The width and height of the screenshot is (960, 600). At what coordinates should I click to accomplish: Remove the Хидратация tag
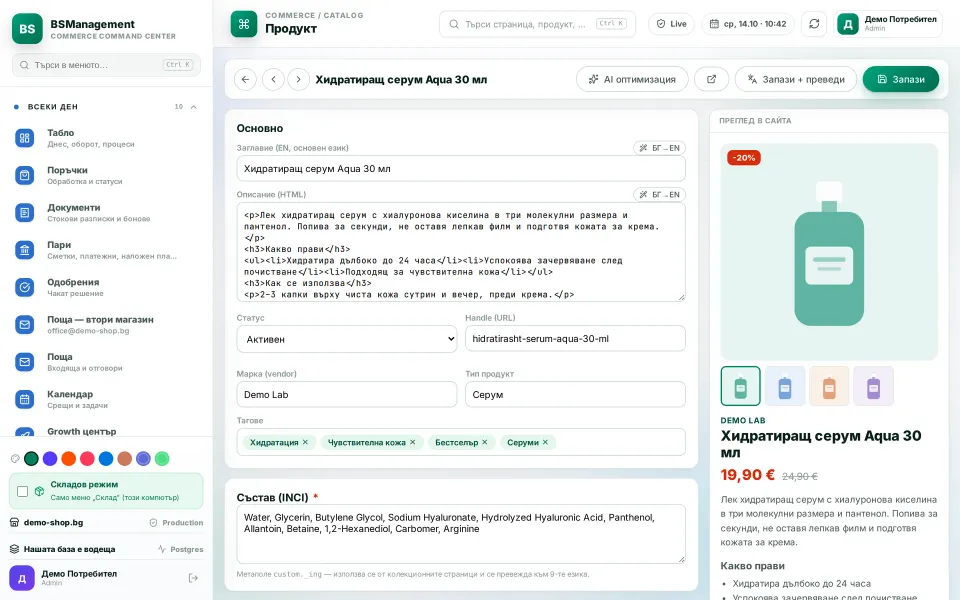[305, 442]
